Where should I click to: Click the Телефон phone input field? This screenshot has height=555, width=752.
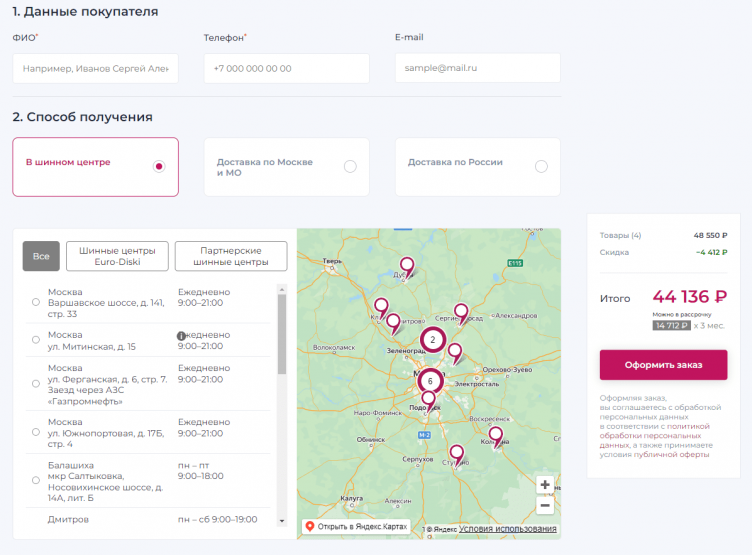click(x=286, y=68)
